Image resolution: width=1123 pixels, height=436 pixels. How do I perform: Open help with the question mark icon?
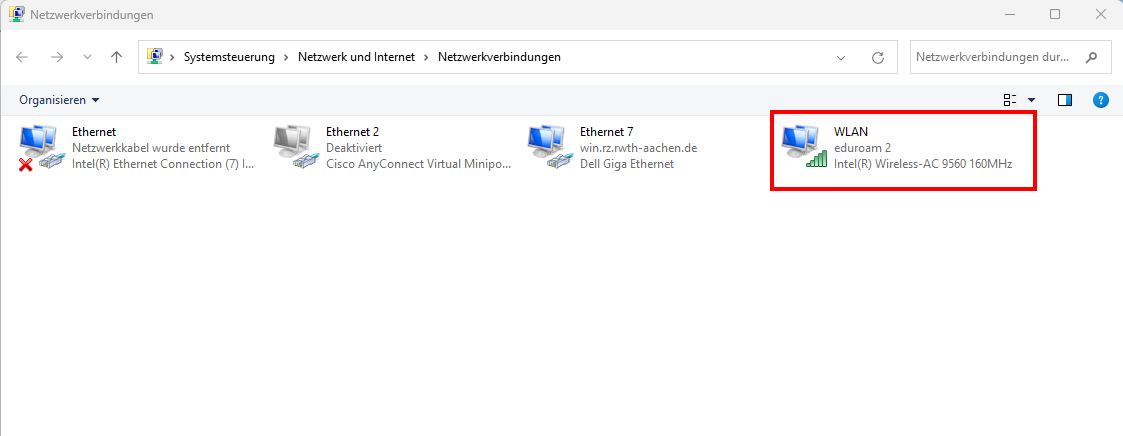[1101, 100]
